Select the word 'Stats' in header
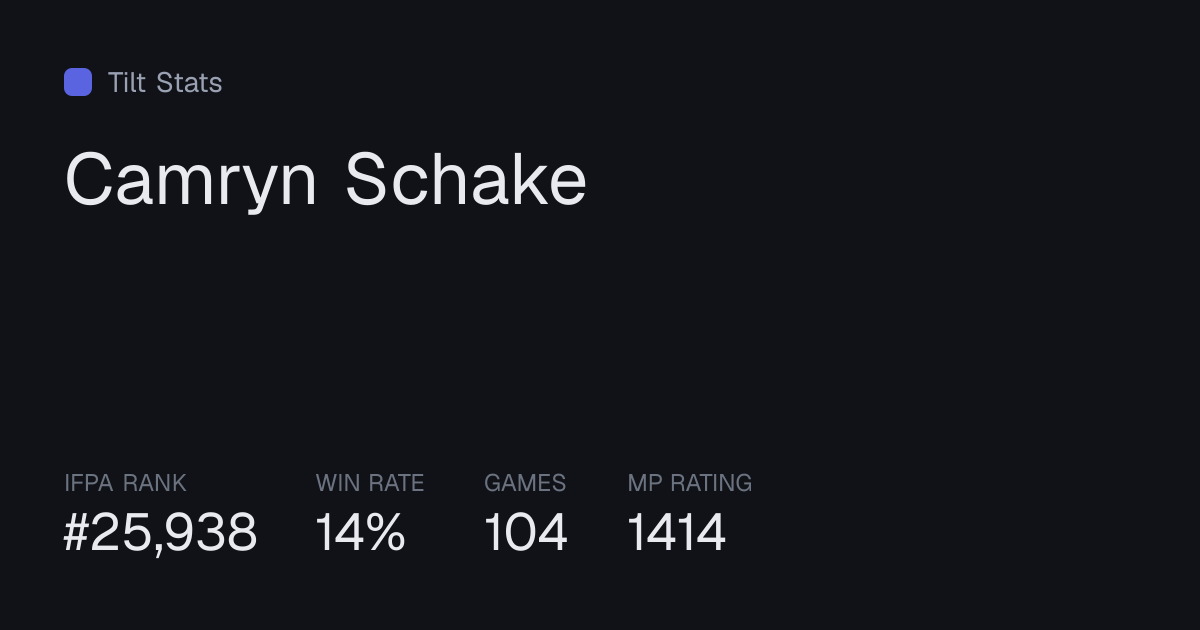 (189, 82)
